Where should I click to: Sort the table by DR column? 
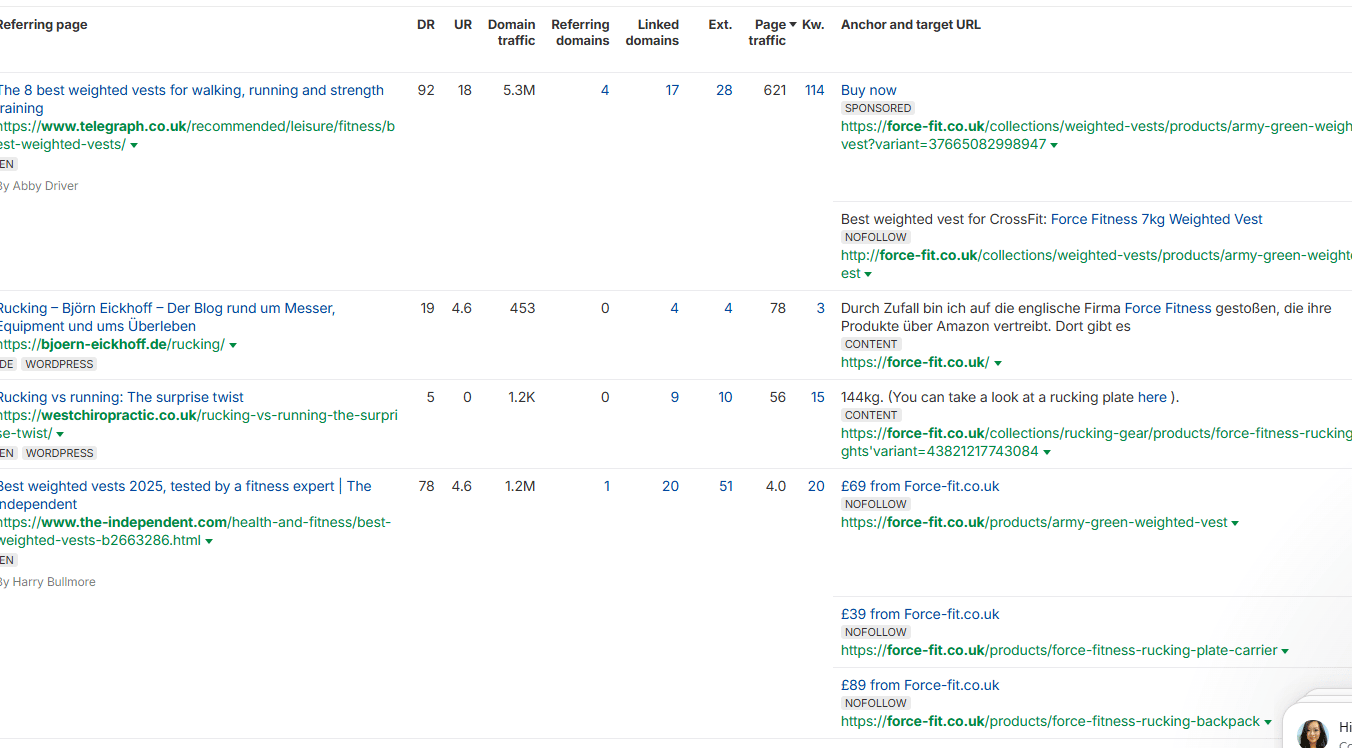coord(426,25)
